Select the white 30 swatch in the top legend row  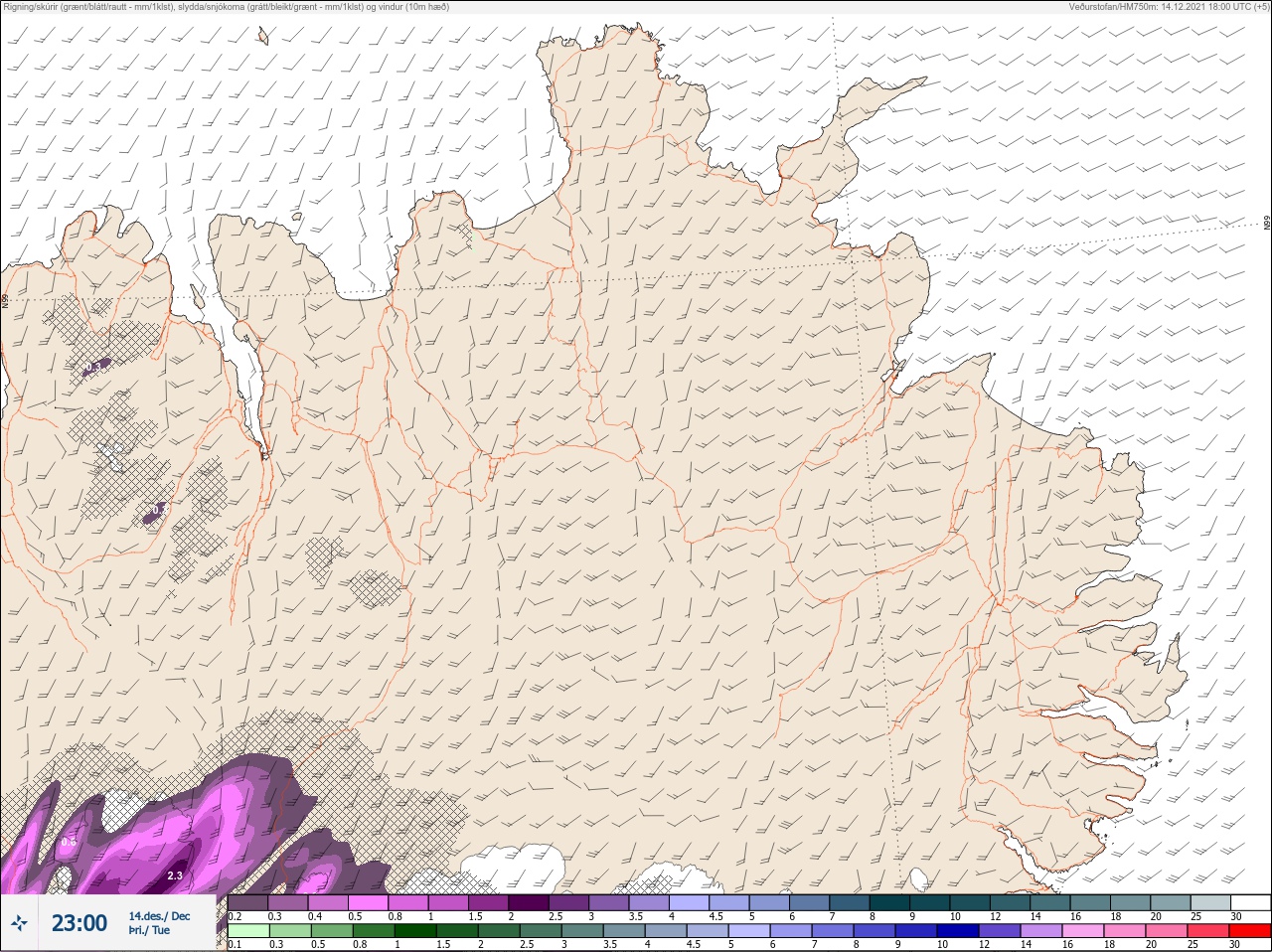pyautogui.click(x=1251, y=902)
